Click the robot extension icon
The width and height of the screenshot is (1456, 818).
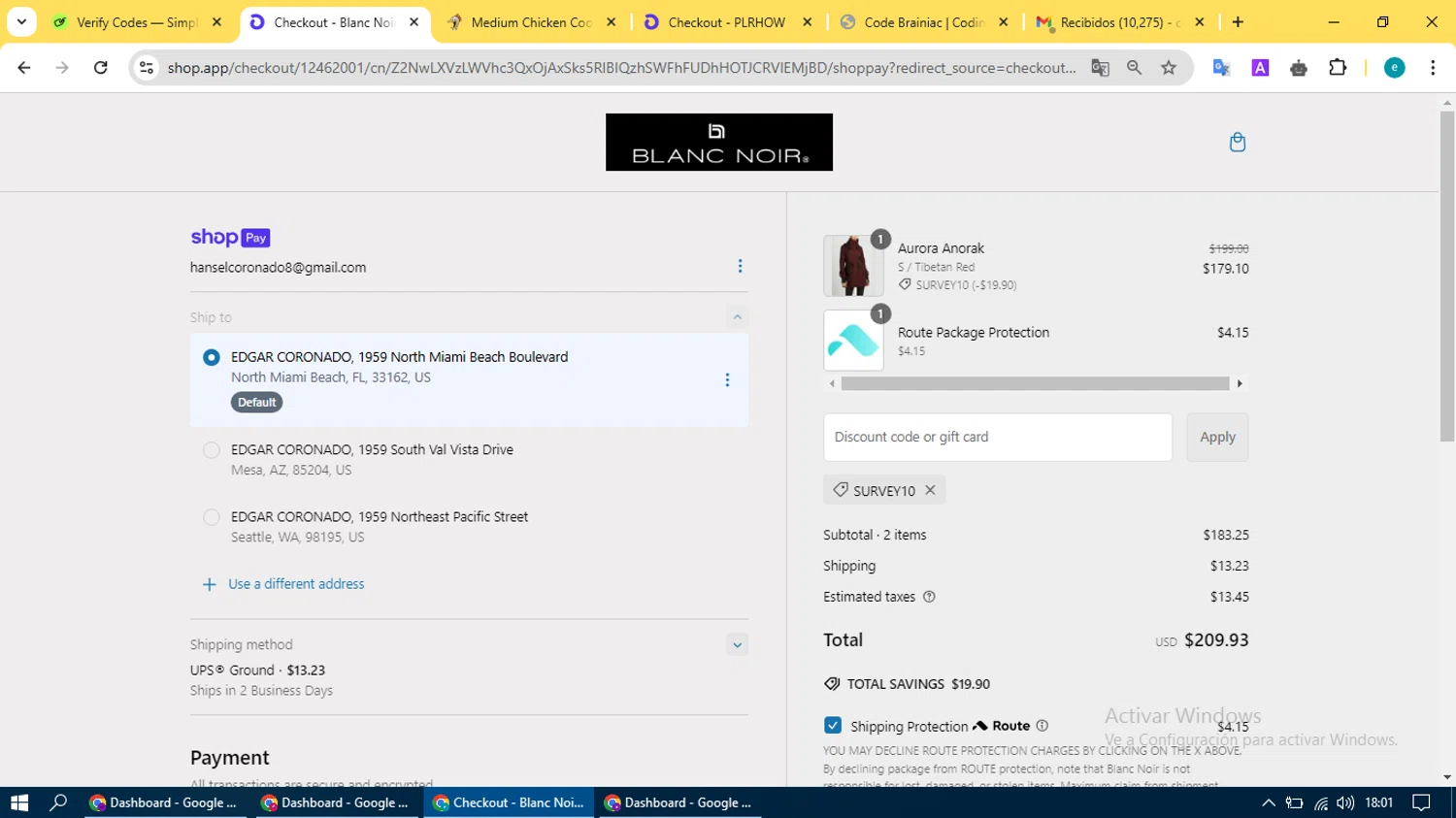coord(1299,68)
